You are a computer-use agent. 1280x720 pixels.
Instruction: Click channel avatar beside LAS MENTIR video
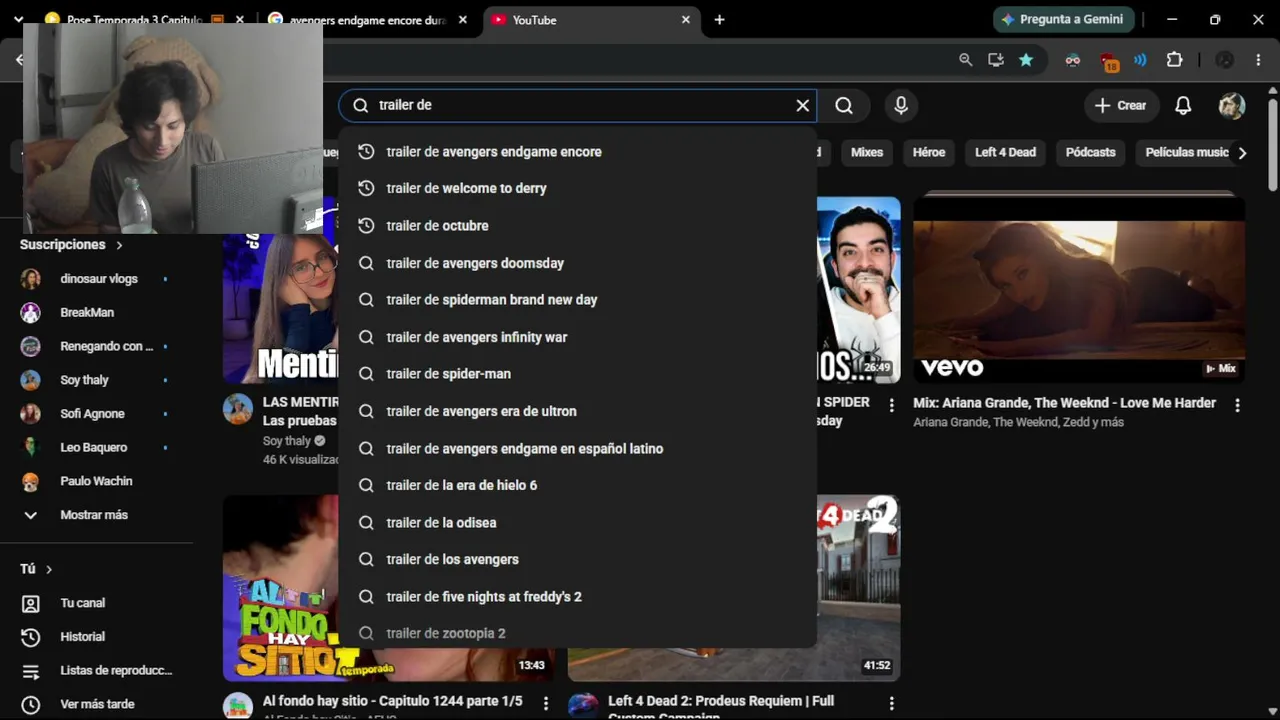point(238,409)
